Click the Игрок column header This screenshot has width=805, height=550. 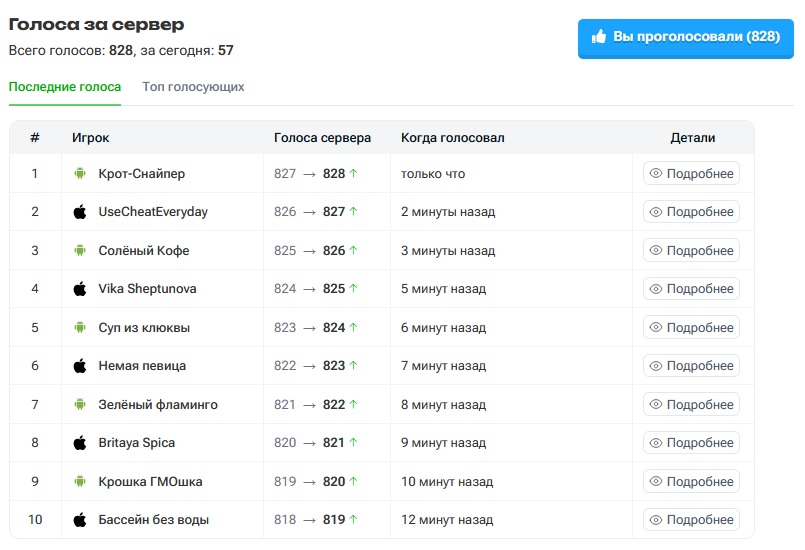(90, 138)
